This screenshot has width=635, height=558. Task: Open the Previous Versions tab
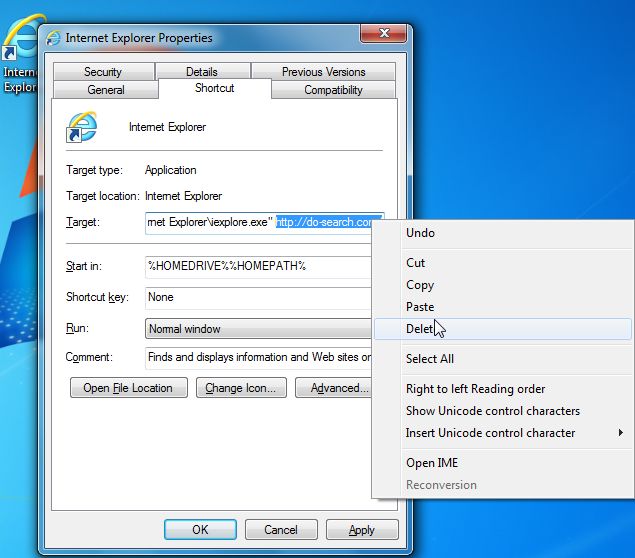tap(323, 72)
